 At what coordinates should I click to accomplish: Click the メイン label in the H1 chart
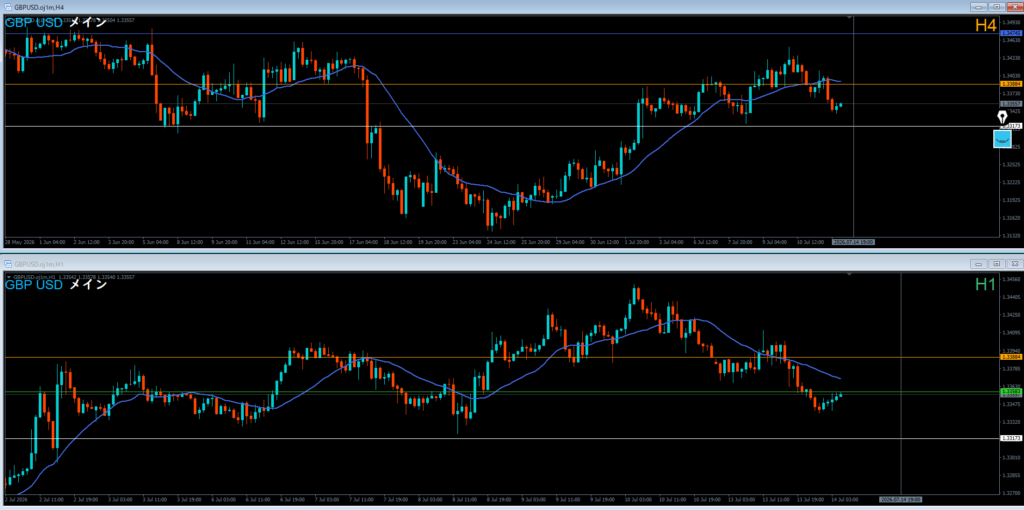point(88,285)
